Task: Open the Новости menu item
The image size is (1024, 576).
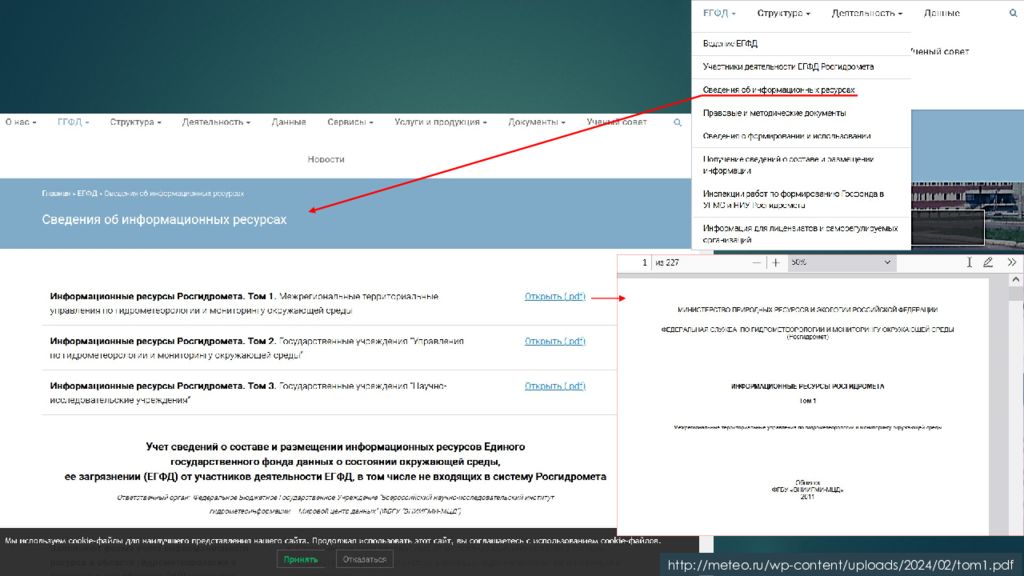Action: coord(326,159)
